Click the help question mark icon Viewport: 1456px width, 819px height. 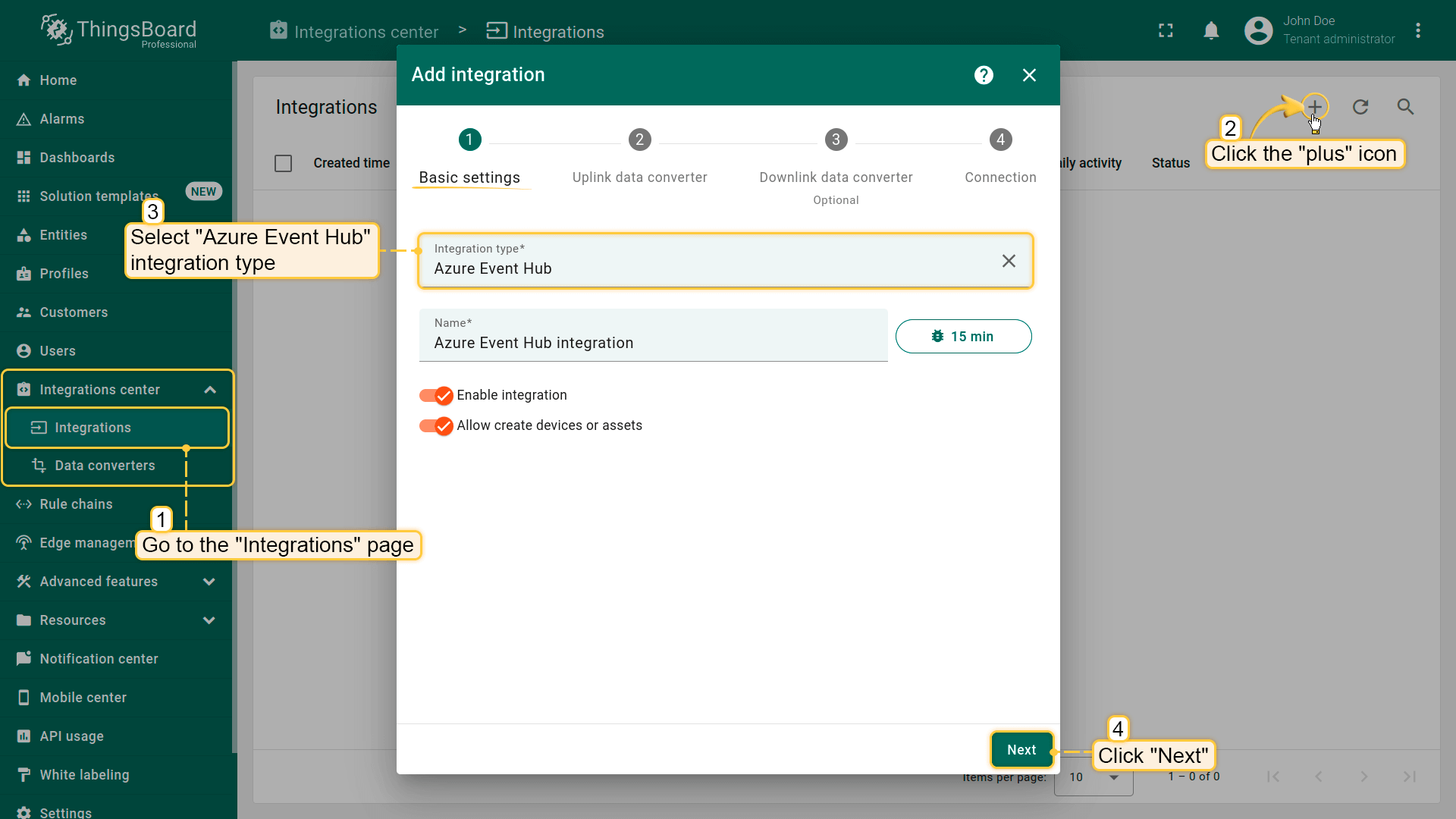click(984, 75)
